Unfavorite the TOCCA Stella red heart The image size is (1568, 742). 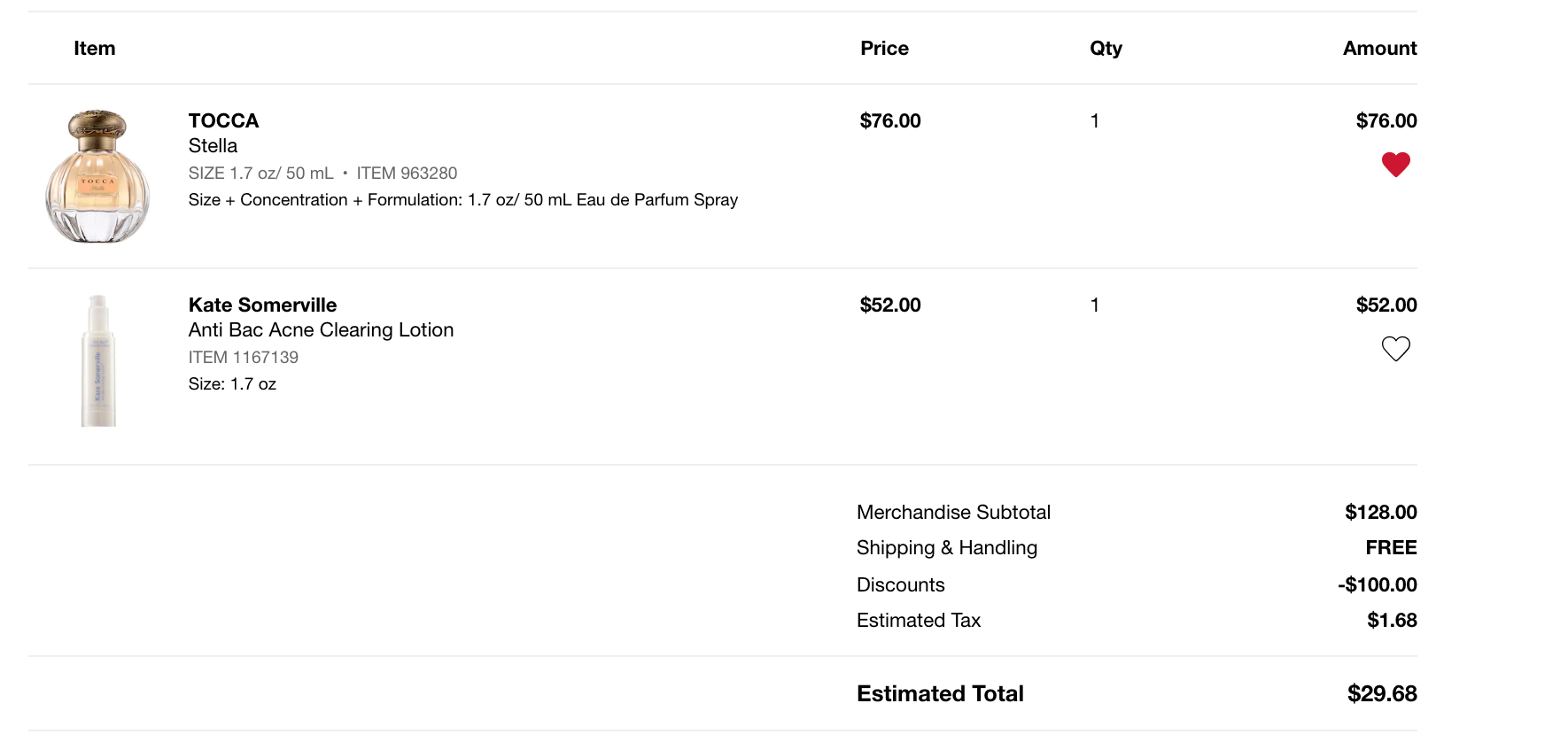point(1395,165)
